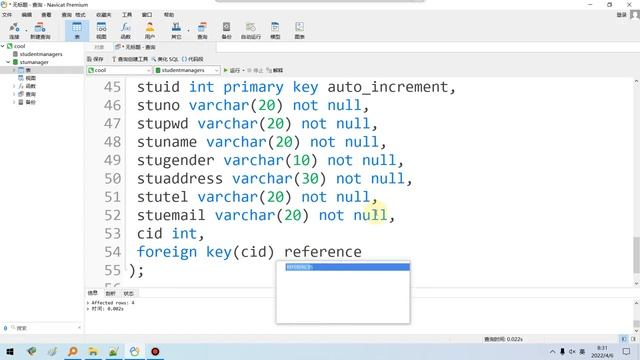This screenshot has height=360, width=640.
Task: Select the stumanager database in tree
Action: (34, 62)
